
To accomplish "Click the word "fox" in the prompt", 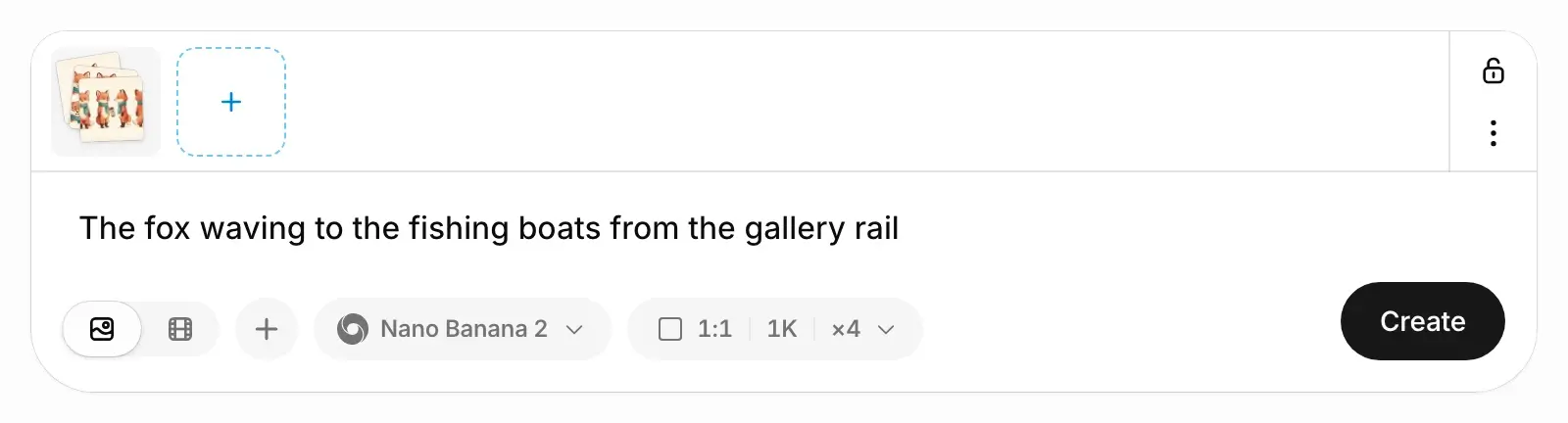I will pos(167,228).
